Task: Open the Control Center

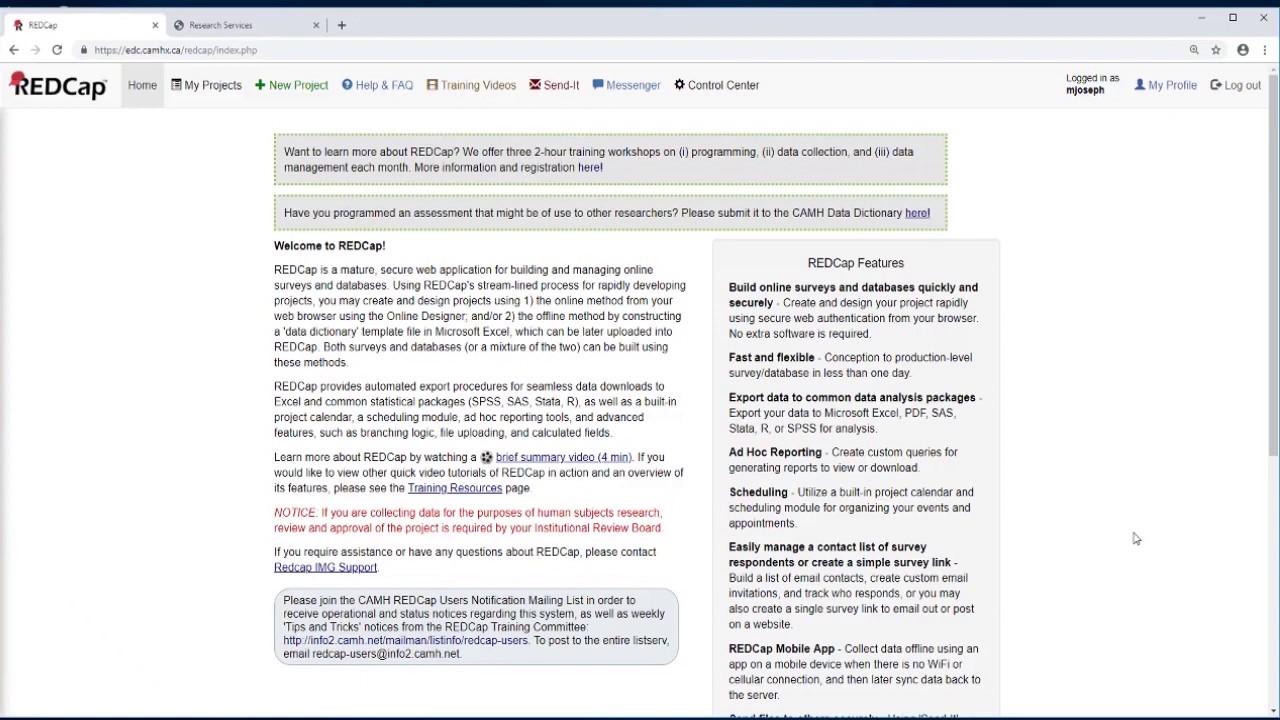Action: (x=716, y=85)
